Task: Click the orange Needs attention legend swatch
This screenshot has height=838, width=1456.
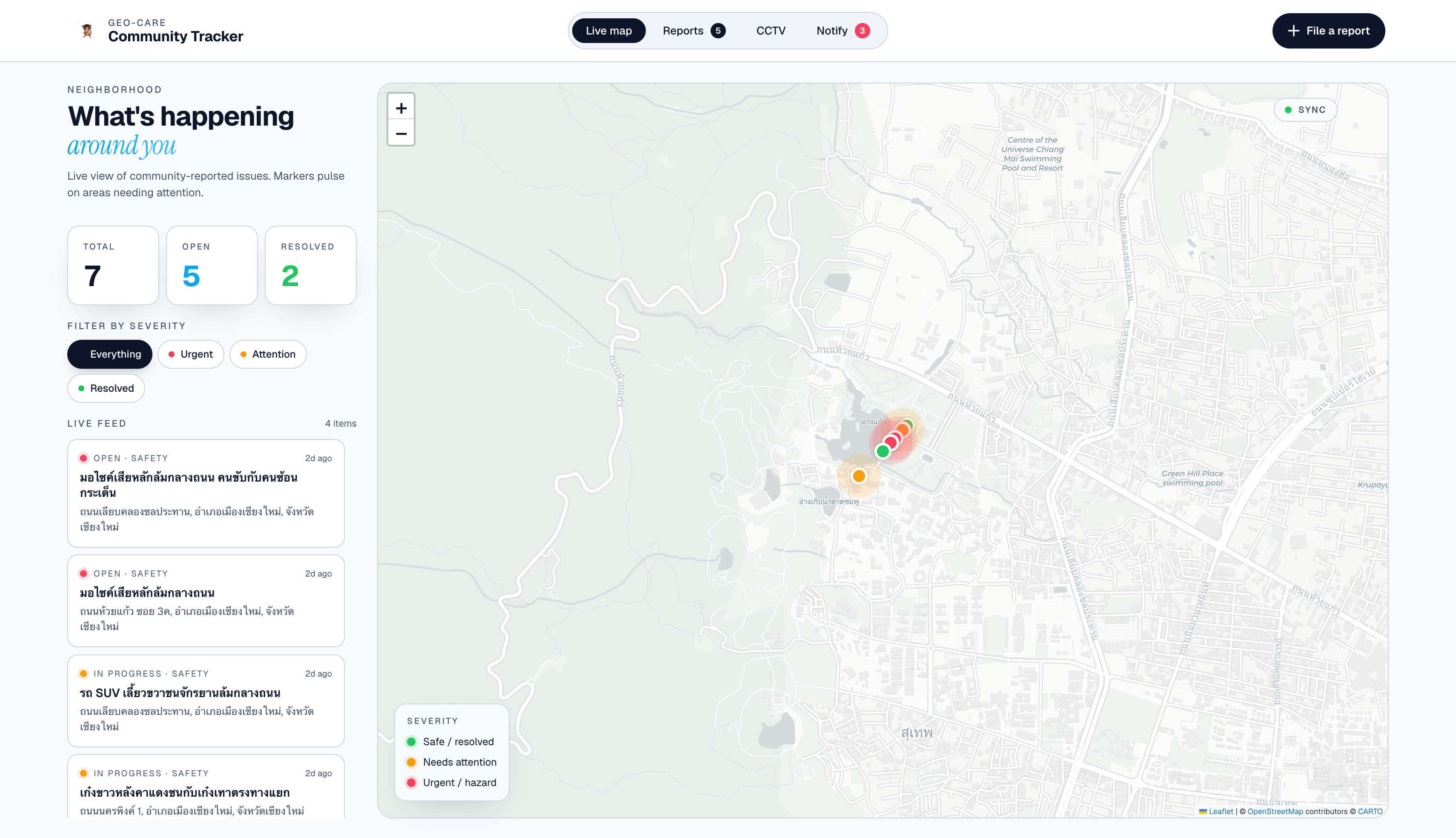Action: pos(411,762)
